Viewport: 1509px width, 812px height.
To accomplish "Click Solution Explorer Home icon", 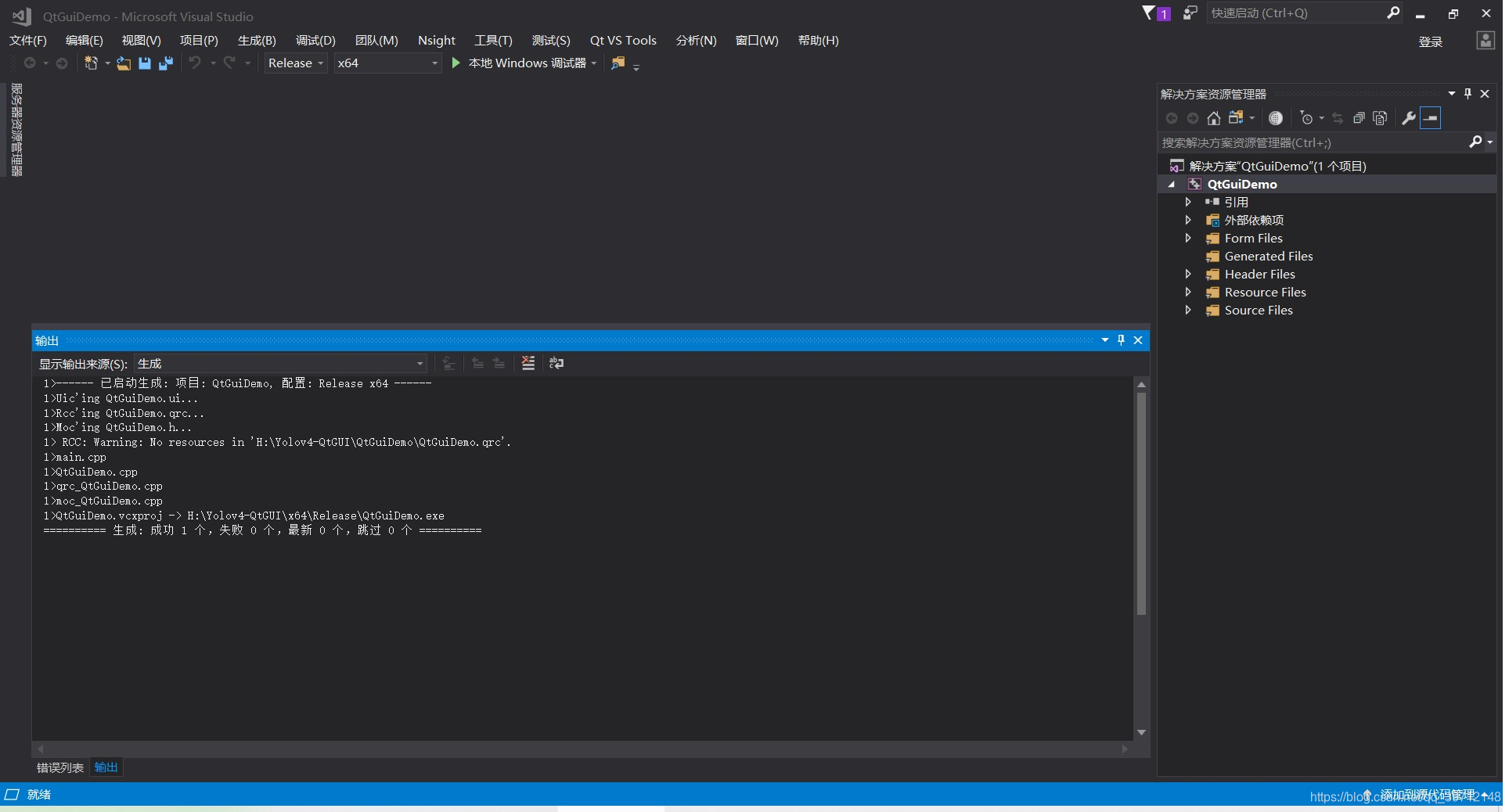I will point(1214,118).
